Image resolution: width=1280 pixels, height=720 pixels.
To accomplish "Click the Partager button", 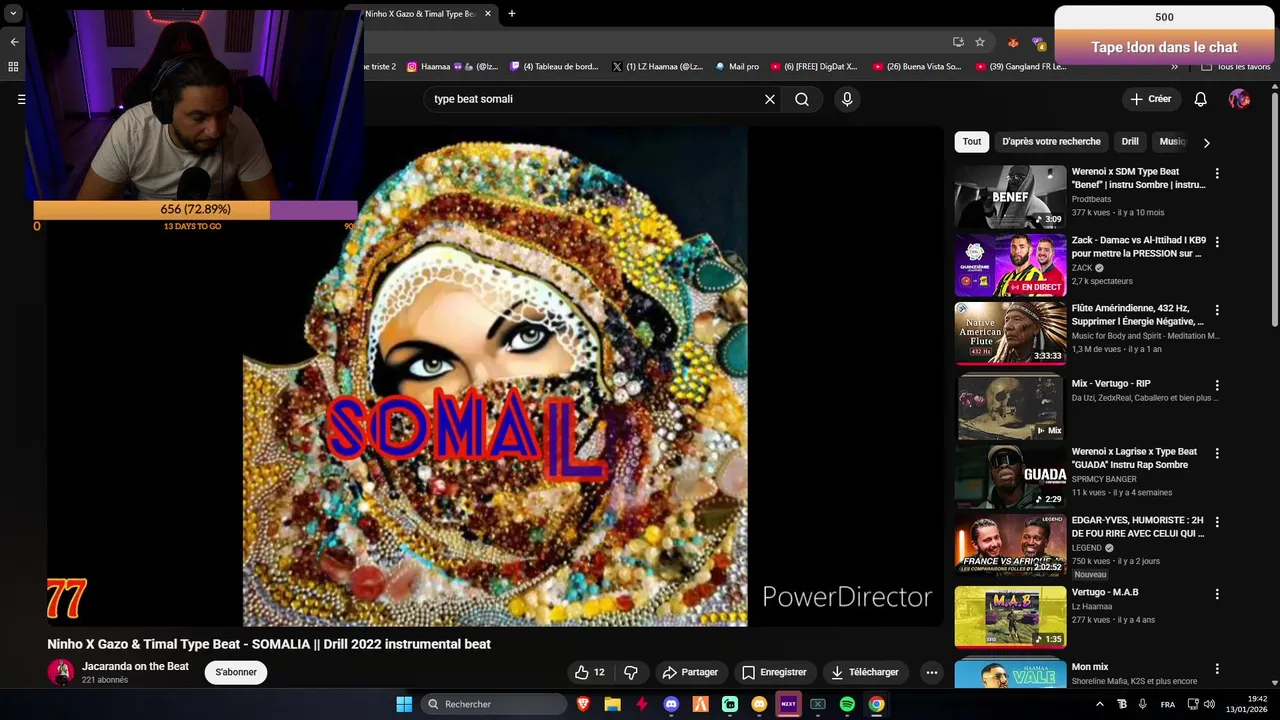I will [x=690, y=672].
